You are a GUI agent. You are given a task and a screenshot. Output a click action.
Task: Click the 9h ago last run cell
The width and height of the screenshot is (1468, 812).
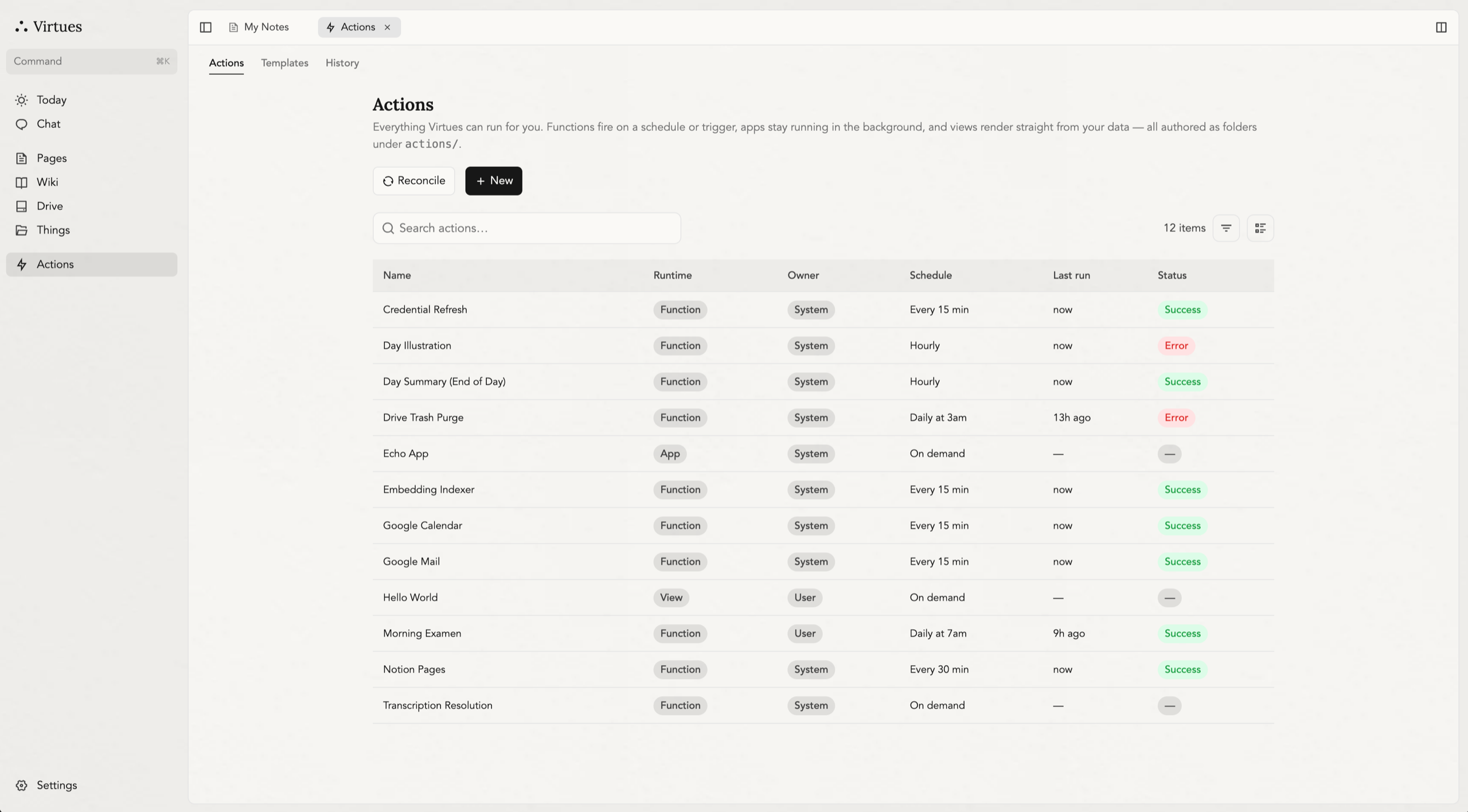[x=1069, y=634]
